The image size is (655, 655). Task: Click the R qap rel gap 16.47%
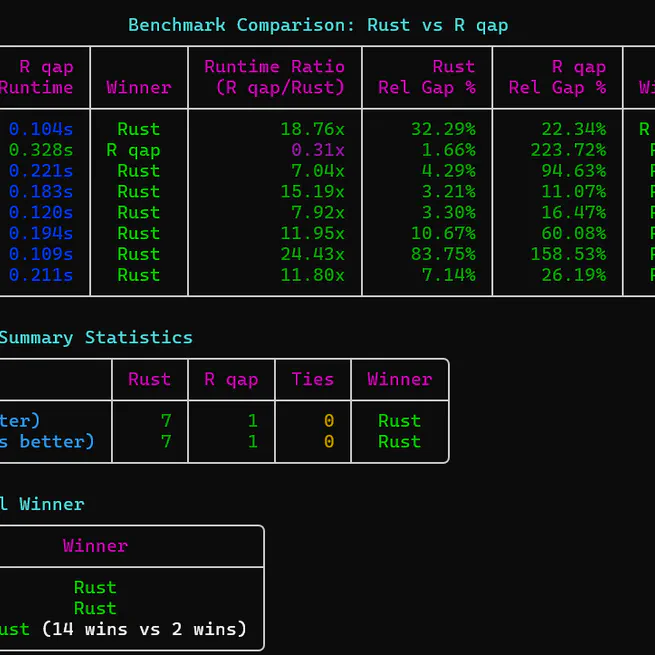(574, 213)
